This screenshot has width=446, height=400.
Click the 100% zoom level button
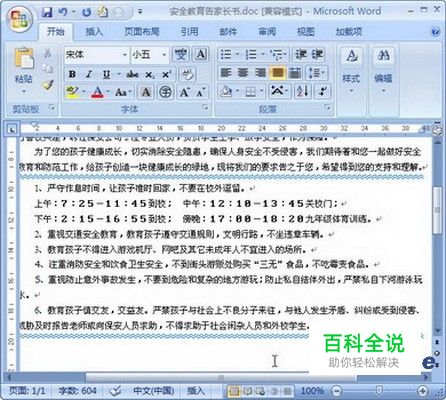pos(312,390)
